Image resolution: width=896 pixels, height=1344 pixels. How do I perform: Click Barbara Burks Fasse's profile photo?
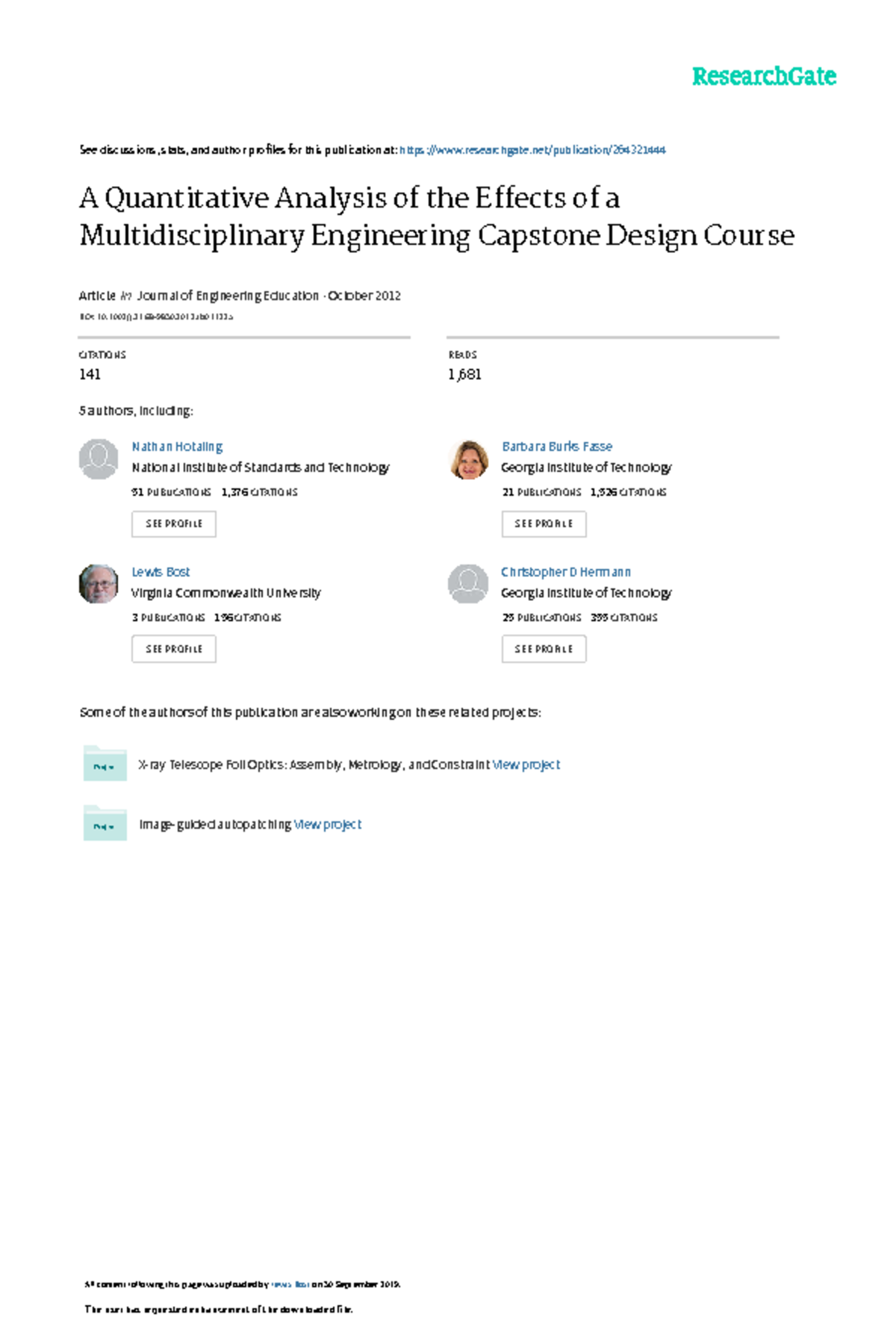[x=469, y=459]
